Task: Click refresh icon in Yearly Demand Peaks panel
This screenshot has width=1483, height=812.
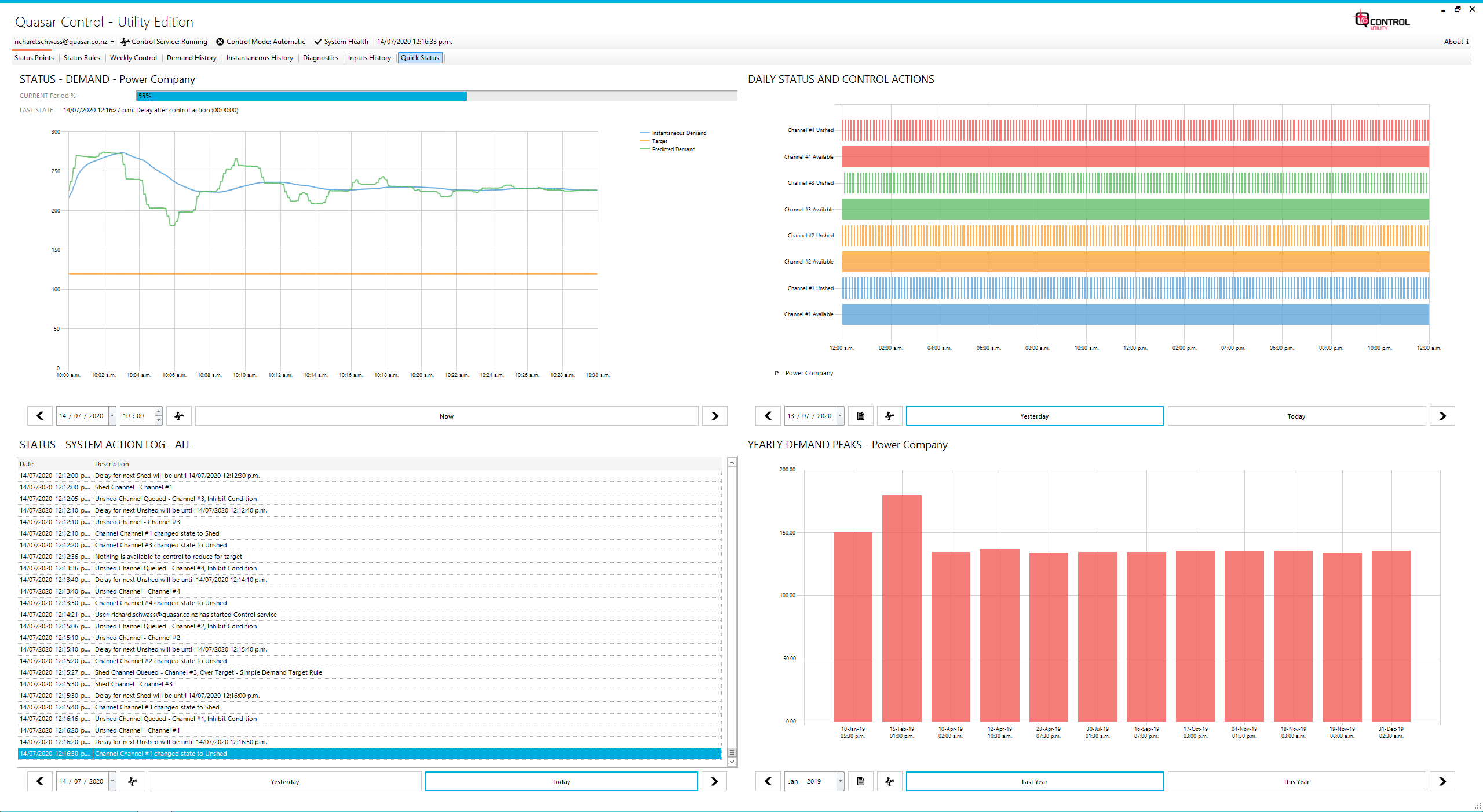Action: pyautogui.click(x=890, y=781)
